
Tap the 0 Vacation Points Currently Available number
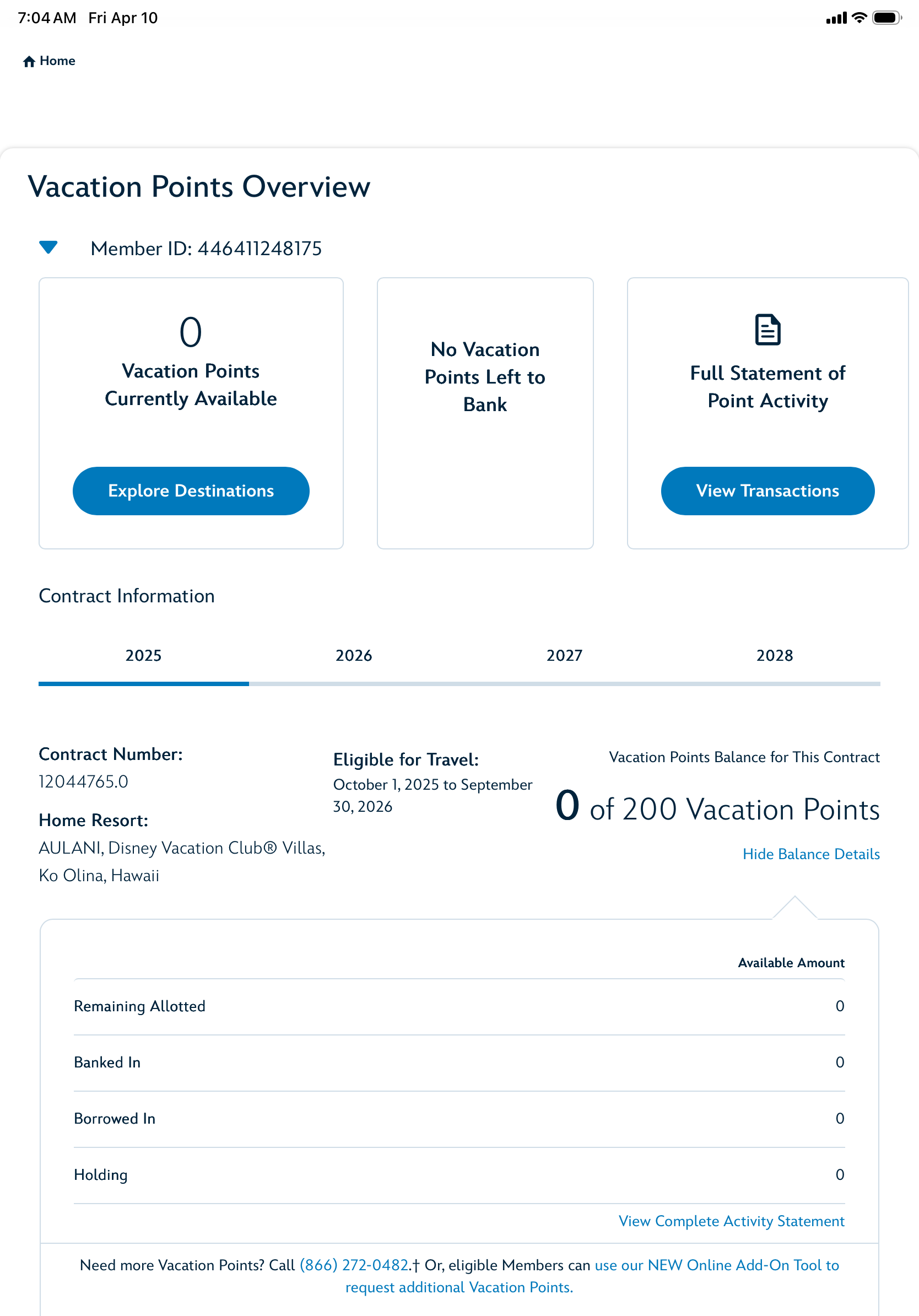point(190,332)
